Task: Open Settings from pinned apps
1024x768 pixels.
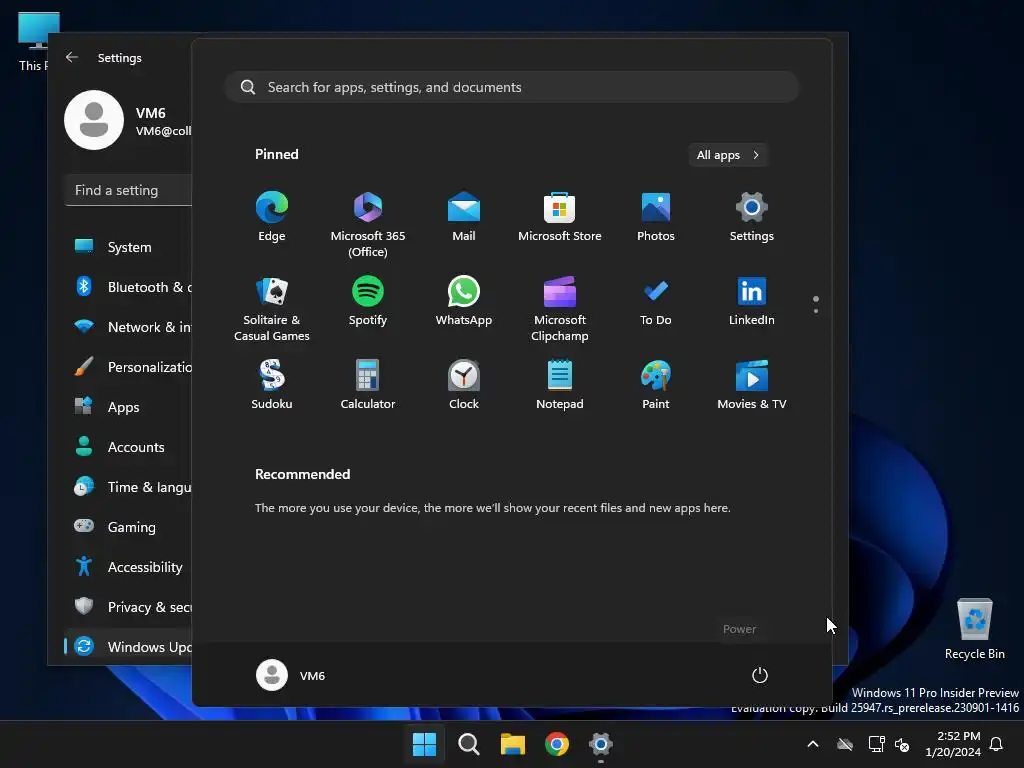Action: click(752, 217)
